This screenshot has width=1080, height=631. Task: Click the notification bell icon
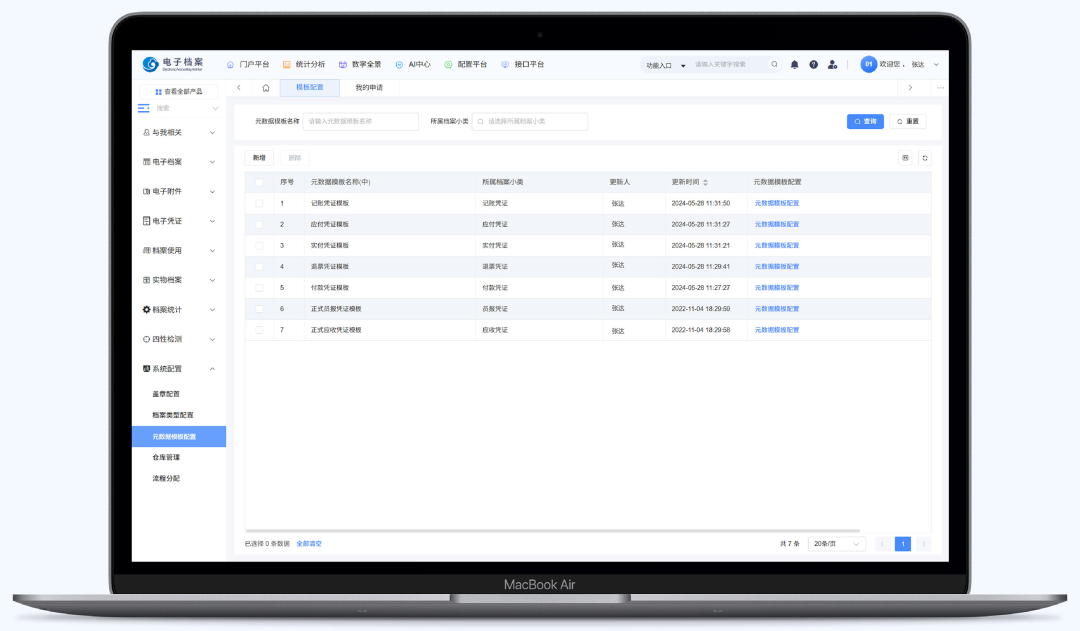795,64
